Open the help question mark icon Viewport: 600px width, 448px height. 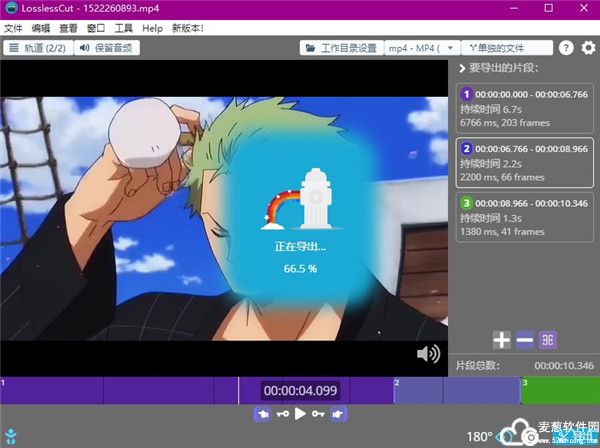(x=566, y=48)
